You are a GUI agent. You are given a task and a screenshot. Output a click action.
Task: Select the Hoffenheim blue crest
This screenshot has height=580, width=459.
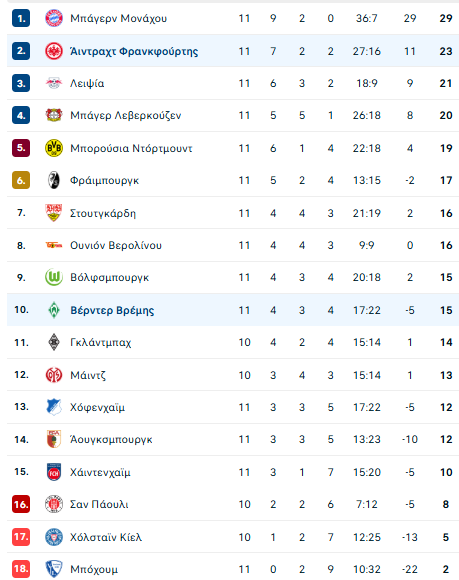(54, 407)
